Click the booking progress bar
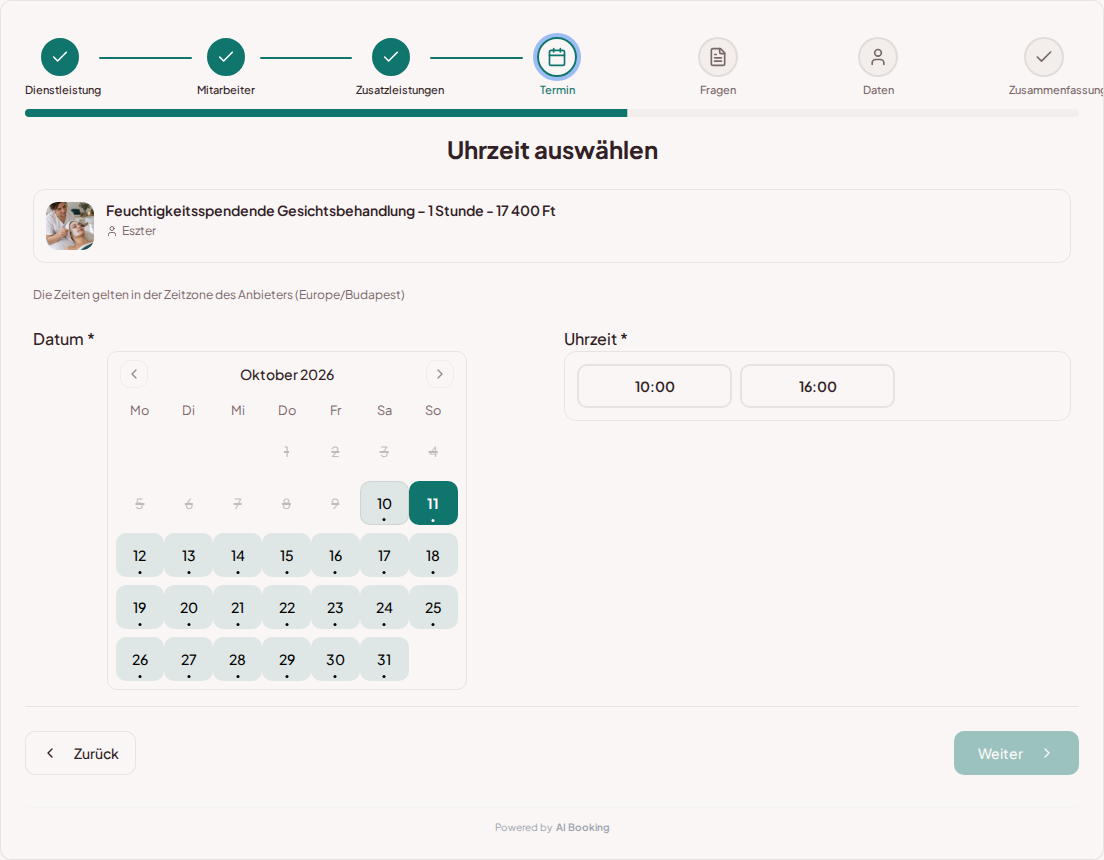This screenshot has width=1104, height=860. (x=551, y=113)
